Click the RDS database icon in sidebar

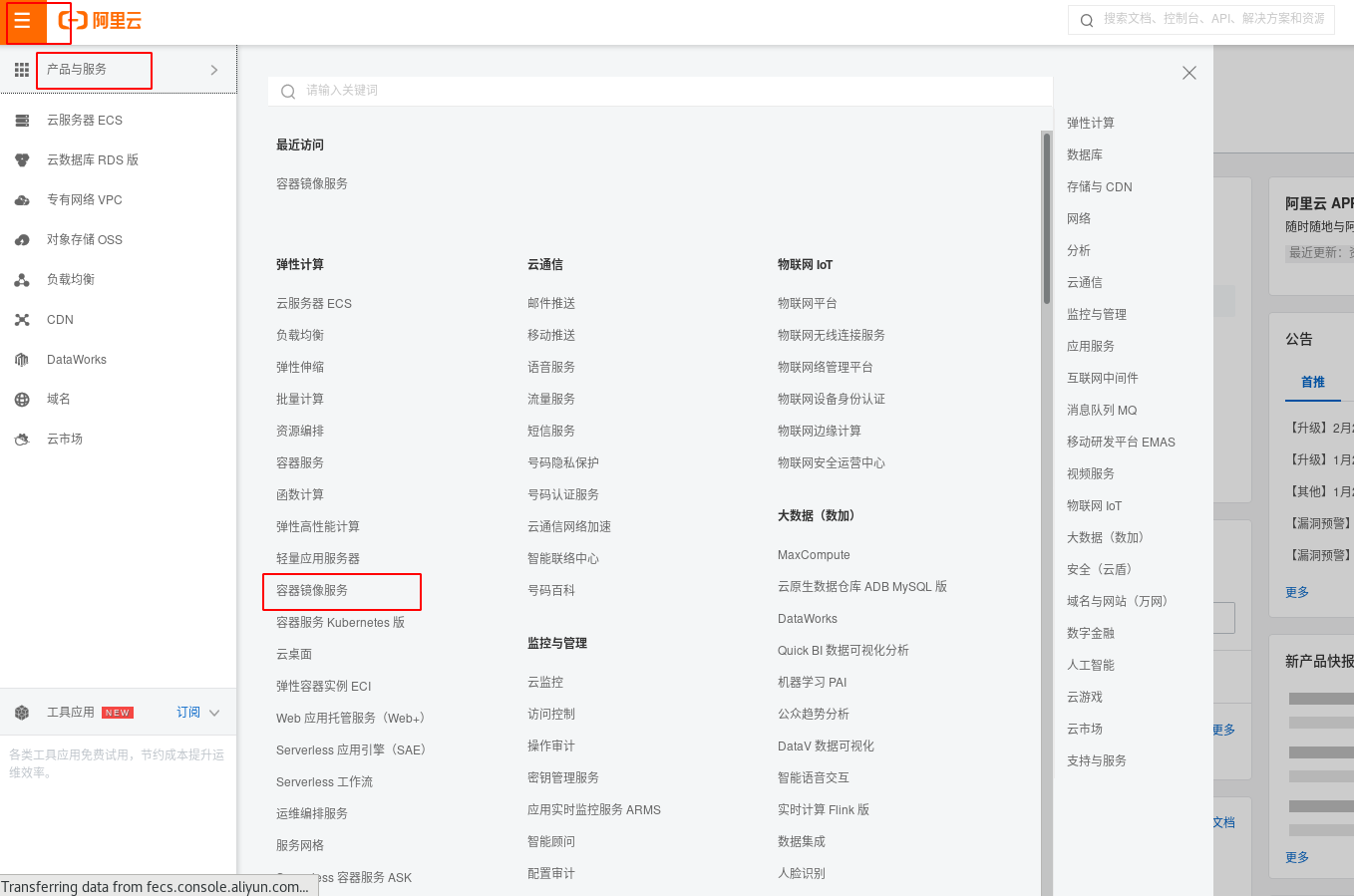(22, 160)
